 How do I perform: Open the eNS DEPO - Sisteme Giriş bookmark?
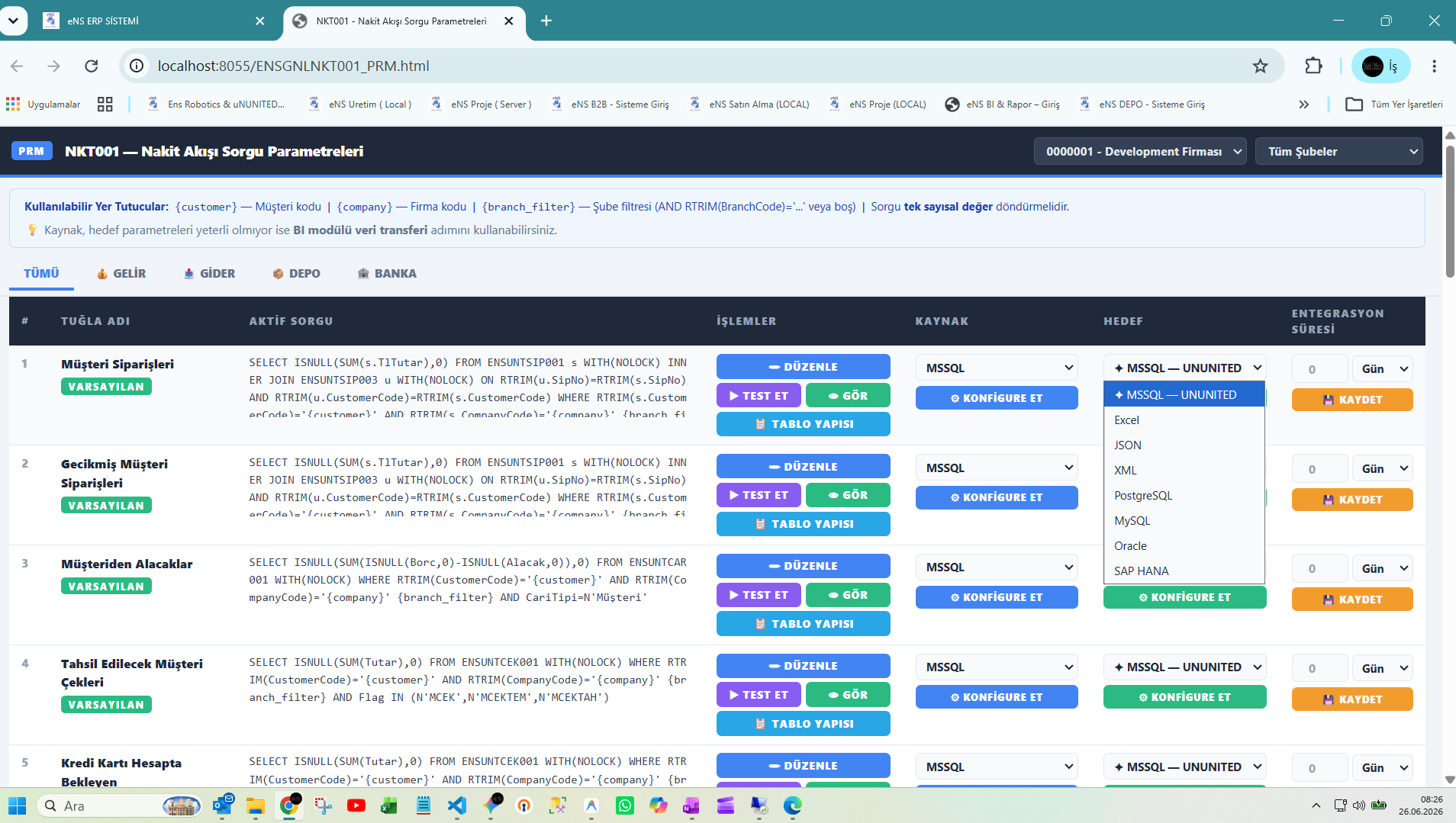coord(1142,104)
